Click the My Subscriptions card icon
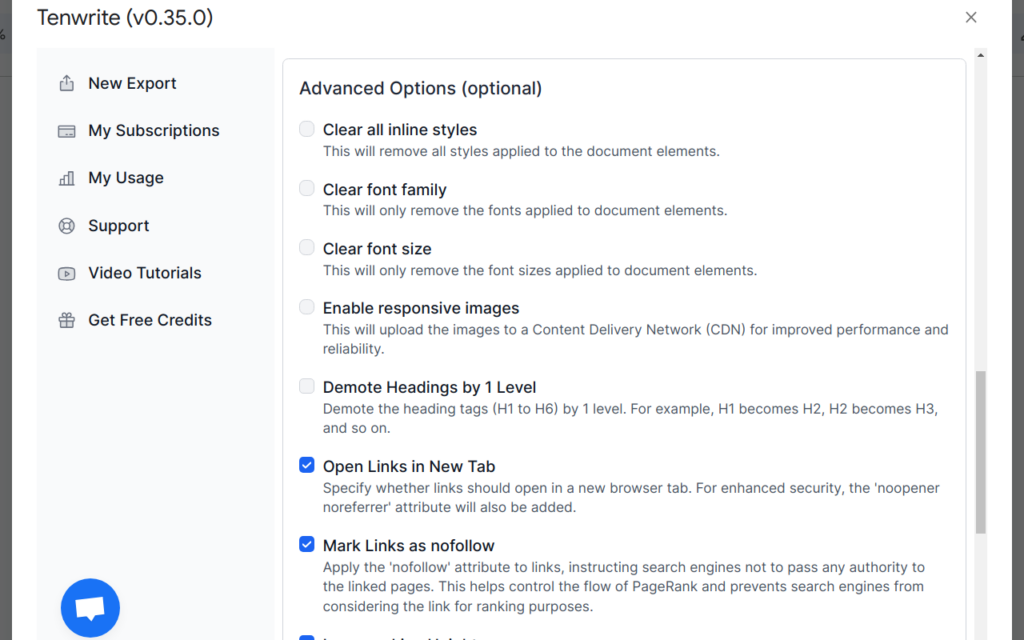The image size is (1024, 640). pyautogui.click(x=66, y=130)
